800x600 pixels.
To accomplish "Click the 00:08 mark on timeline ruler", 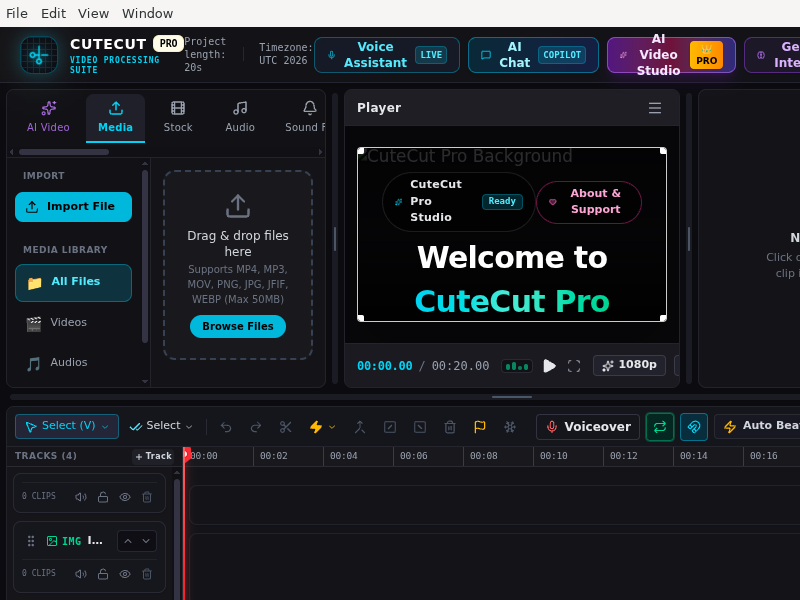I will coord(483,456).
